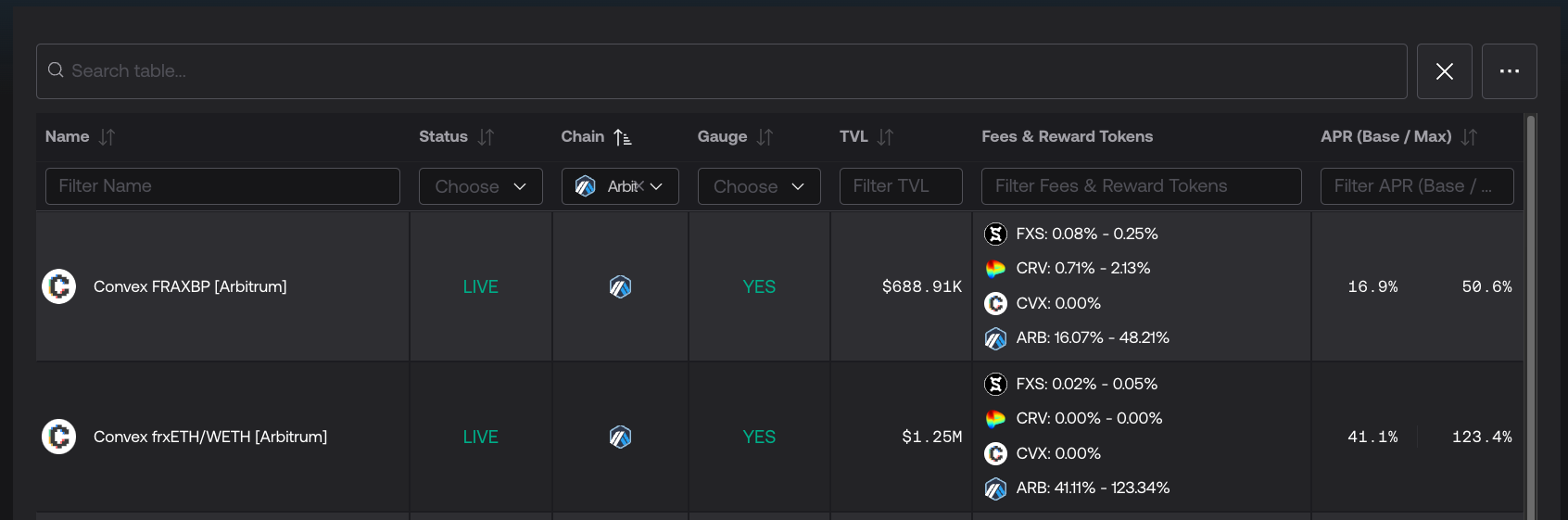Viewport: 1568px width, 520px height.
Task: Click Arbitrum chain icon in frxETH/WETH row
Action: click(620, 437)
